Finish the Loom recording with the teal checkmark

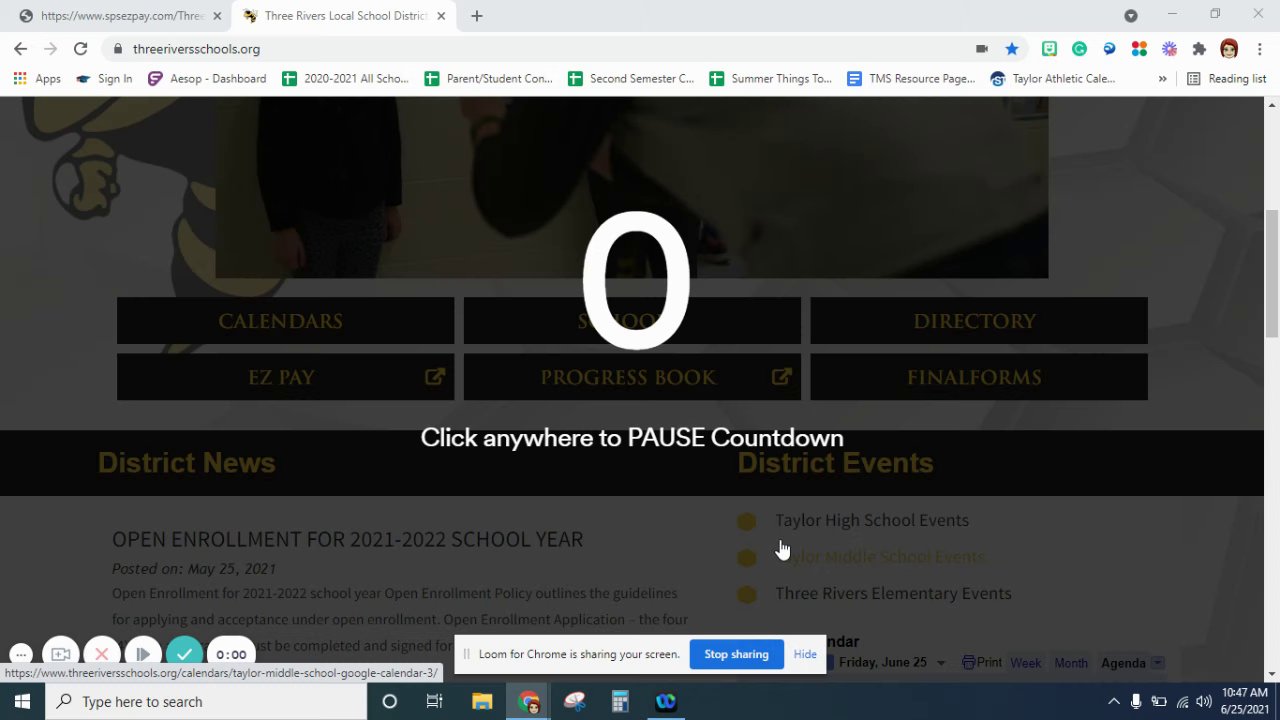point(184,654)
